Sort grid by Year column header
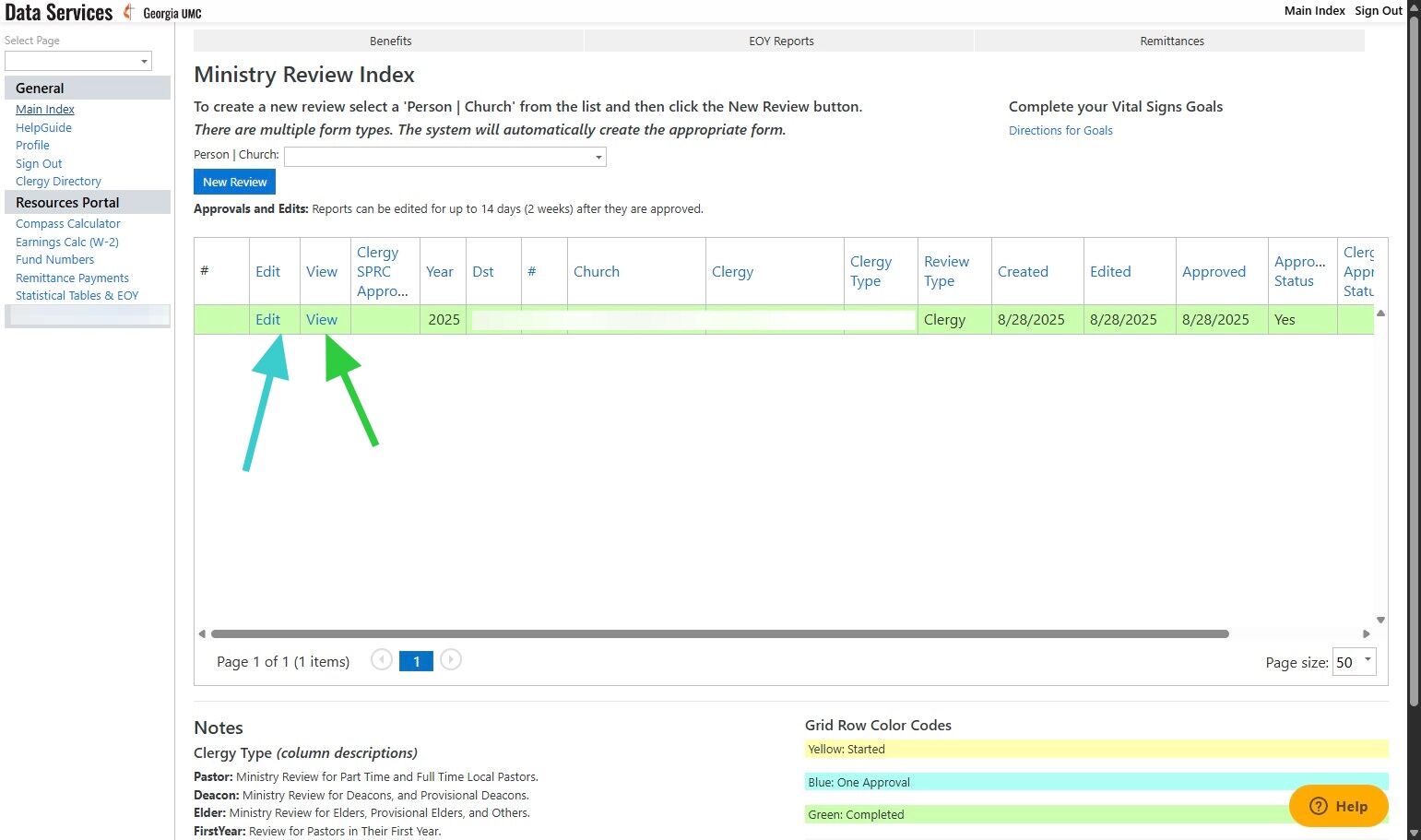The height and width of the screenshot is (840, 1421). click(x=440, y=271)
